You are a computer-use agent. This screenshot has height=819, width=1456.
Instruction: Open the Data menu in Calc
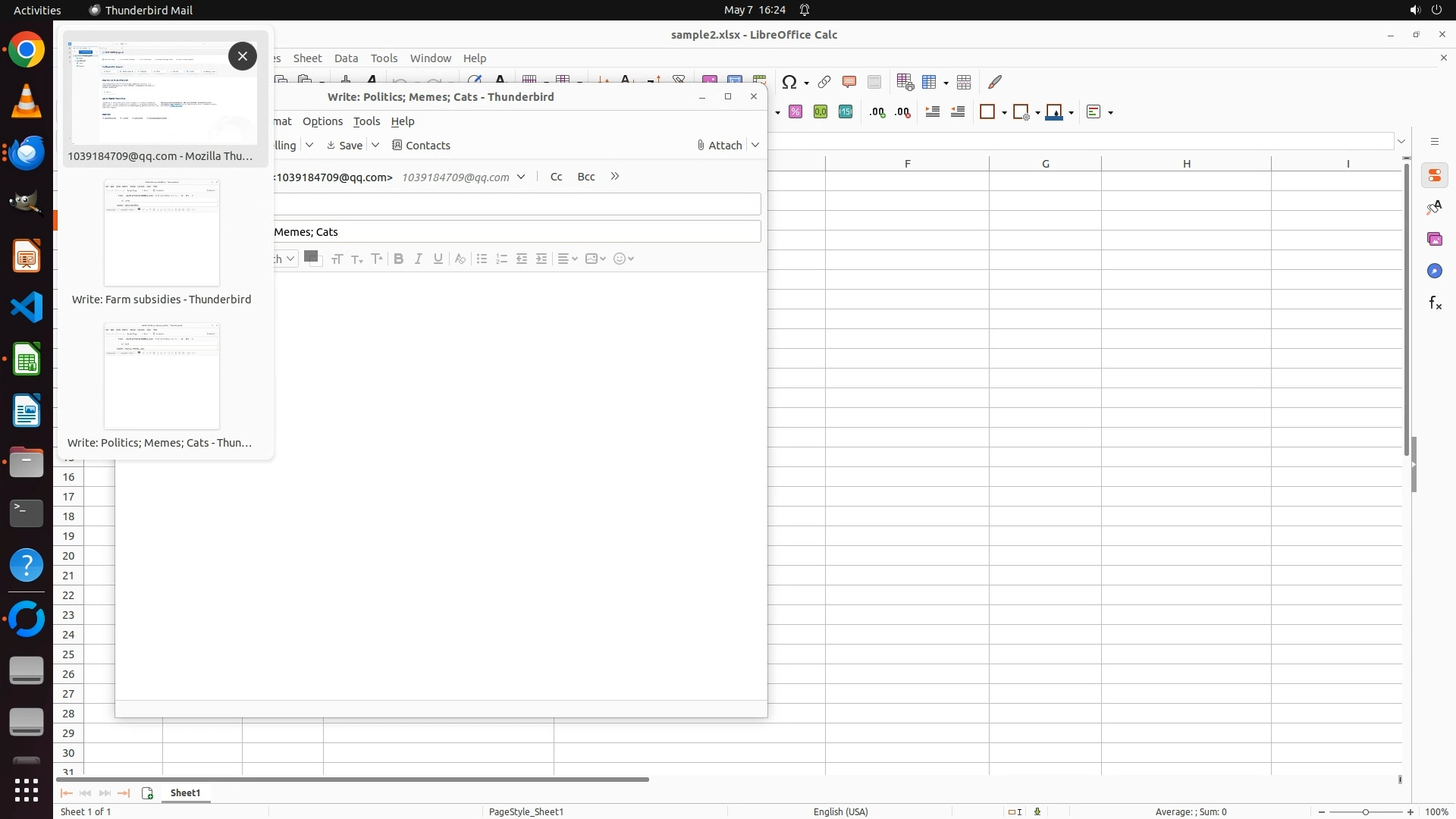[346, 58]
